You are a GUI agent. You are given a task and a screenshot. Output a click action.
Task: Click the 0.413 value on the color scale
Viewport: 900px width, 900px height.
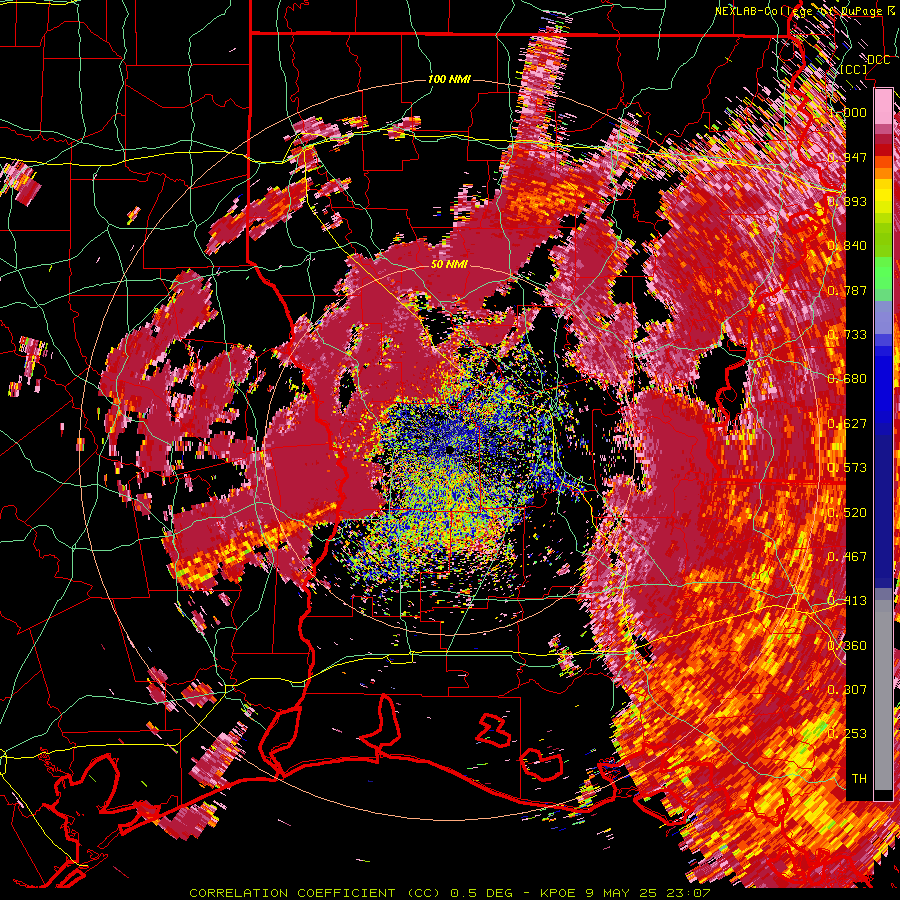point(847,600)
